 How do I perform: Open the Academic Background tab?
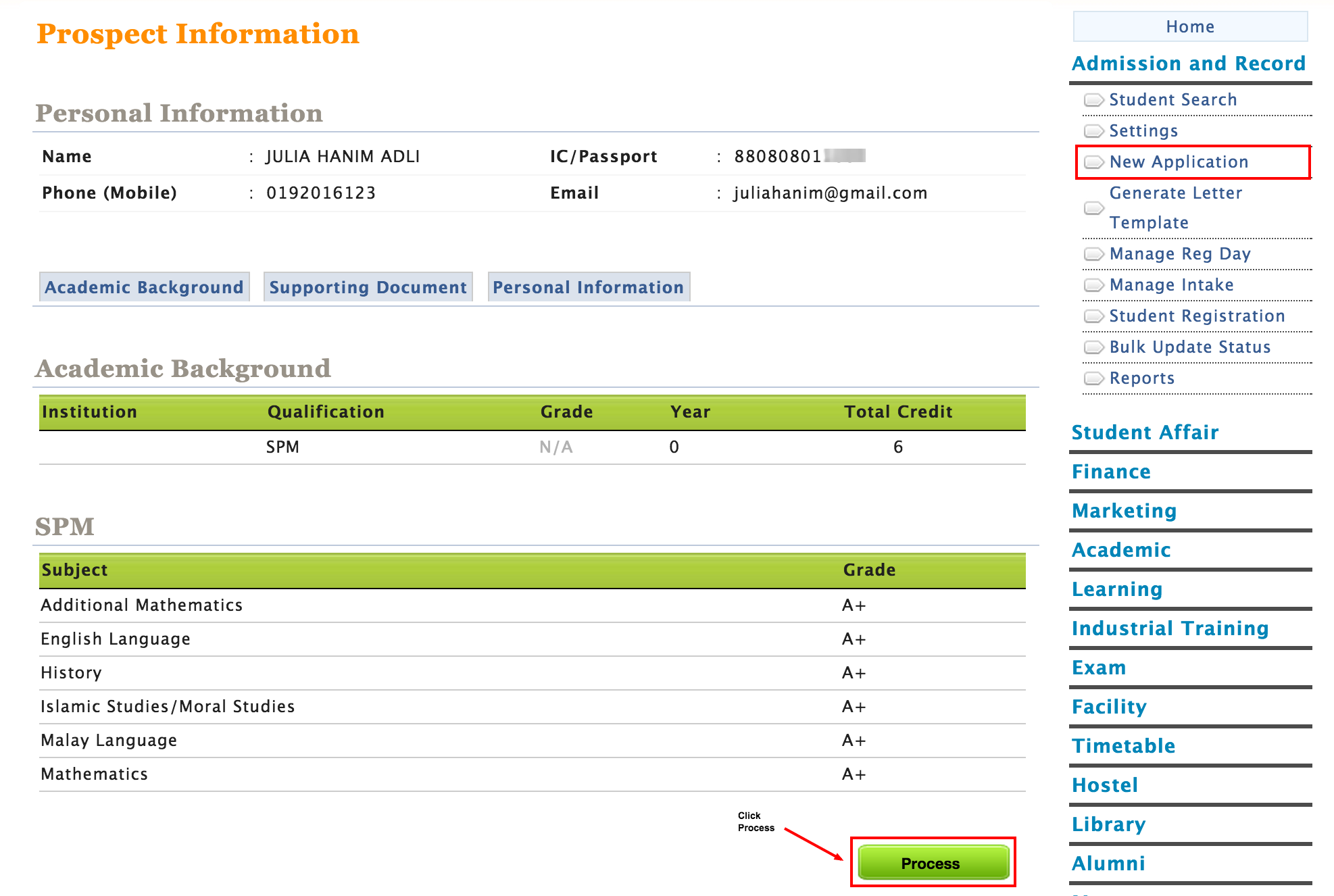pyautogui.click(x=144, y=287)
